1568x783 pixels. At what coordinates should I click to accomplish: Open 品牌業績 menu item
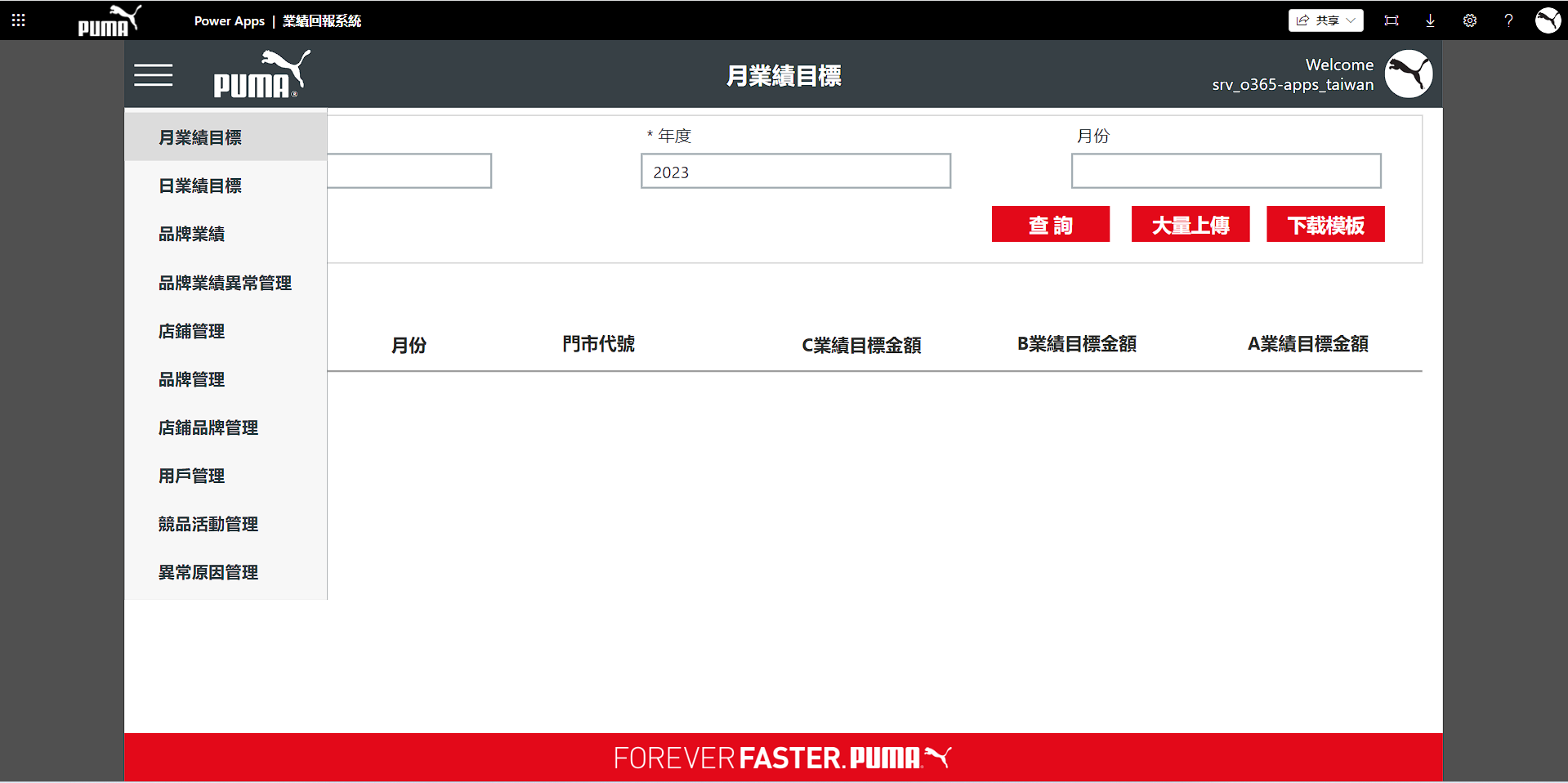point(226,234)
